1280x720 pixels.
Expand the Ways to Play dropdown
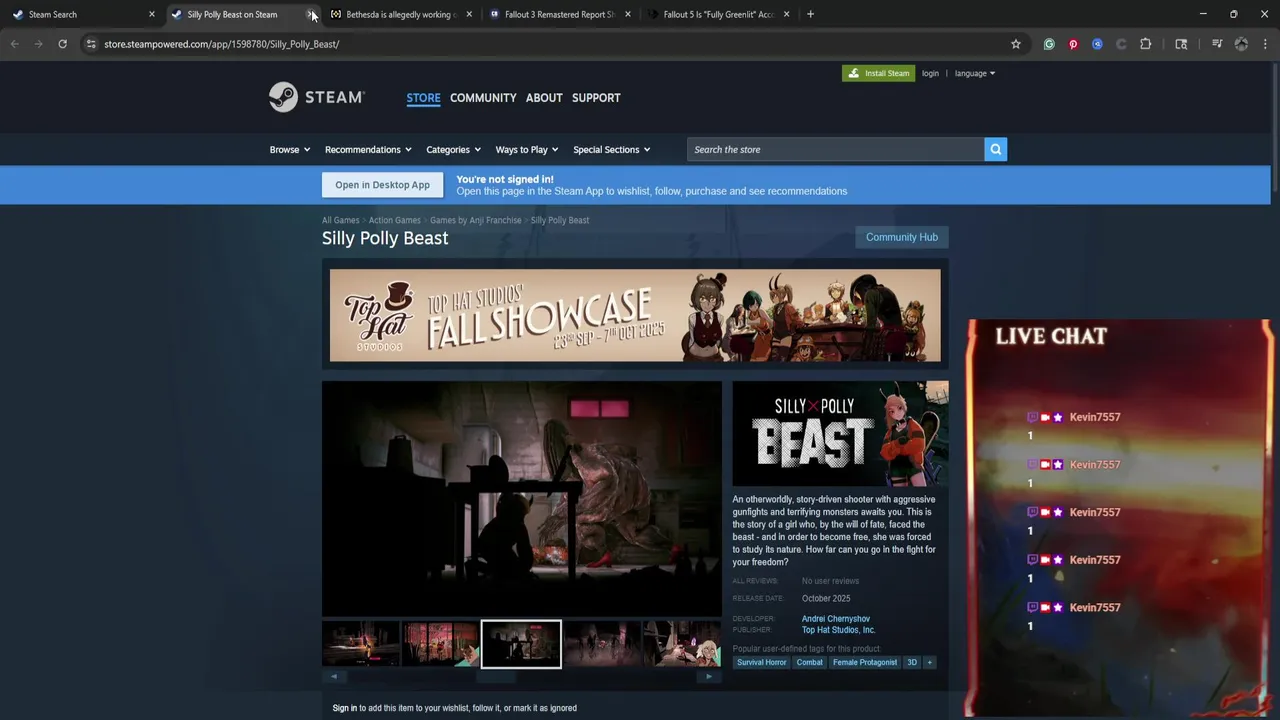click(x=527, y=149)
